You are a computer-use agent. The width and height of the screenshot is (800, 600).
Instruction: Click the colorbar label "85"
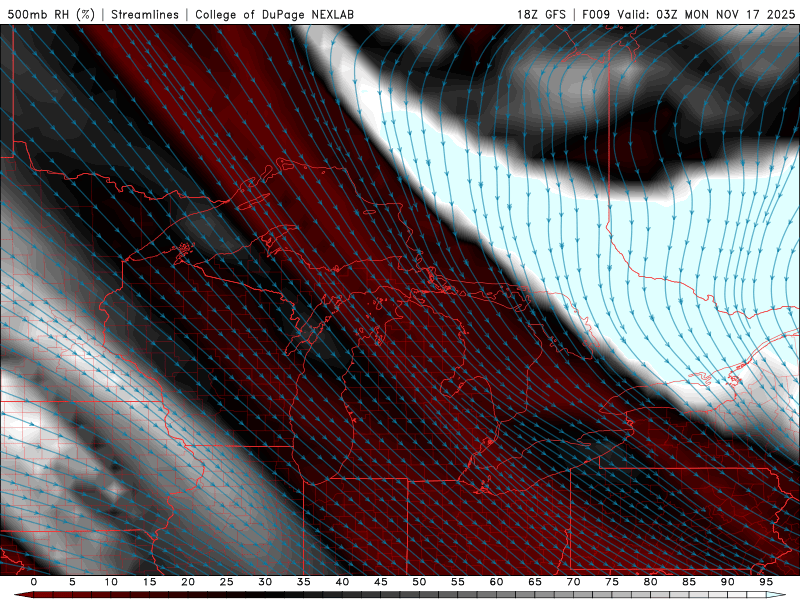[689, 582]
